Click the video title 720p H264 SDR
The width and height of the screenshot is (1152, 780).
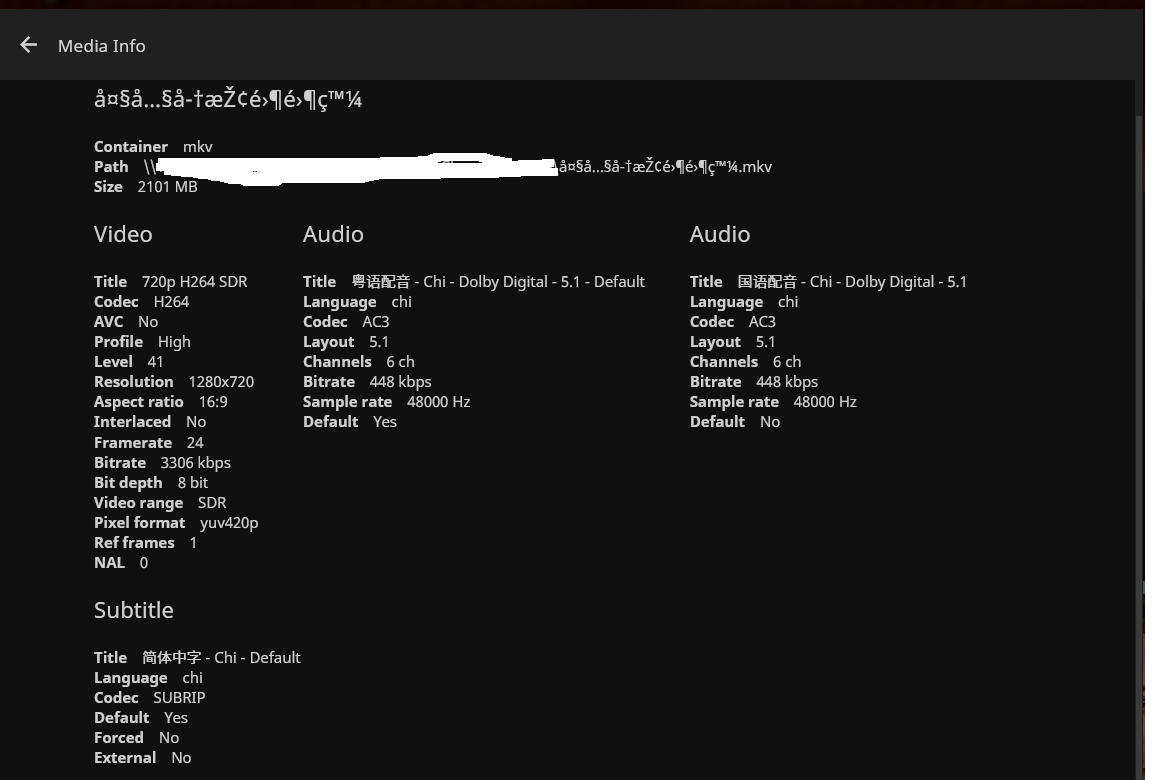click(x=195, y=282)
